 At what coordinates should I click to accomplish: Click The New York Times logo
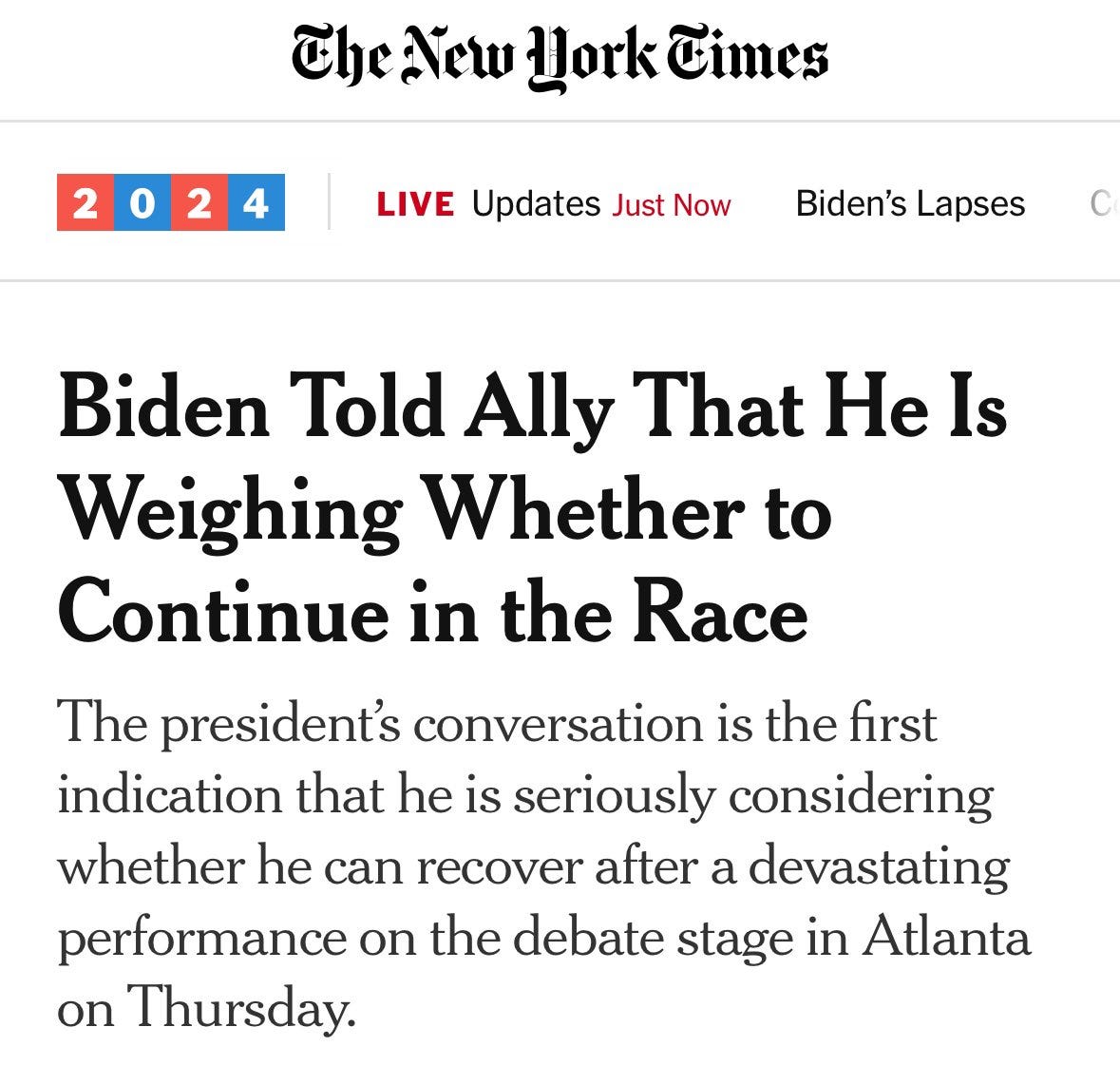[x=560, y=57]
